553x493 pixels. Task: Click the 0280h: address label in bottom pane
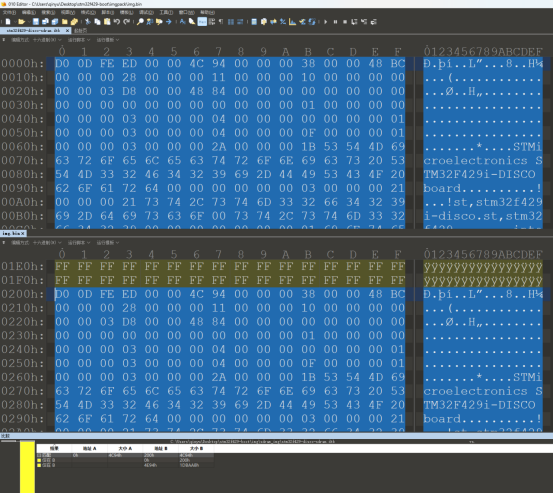point(23,405)
